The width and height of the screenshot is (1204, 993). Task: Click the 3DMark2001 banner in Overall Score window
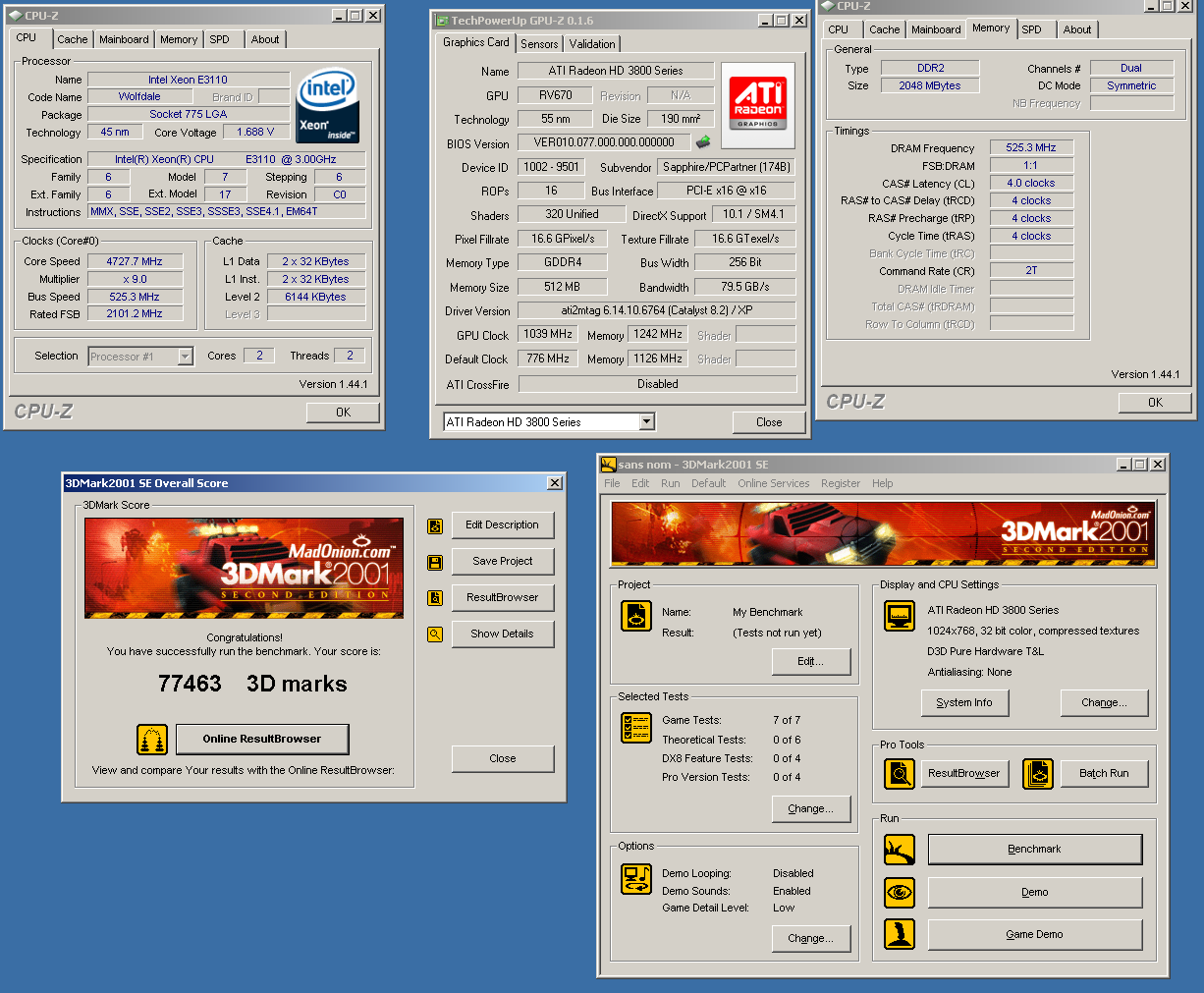pyautogui.click(x=244, y=568)
